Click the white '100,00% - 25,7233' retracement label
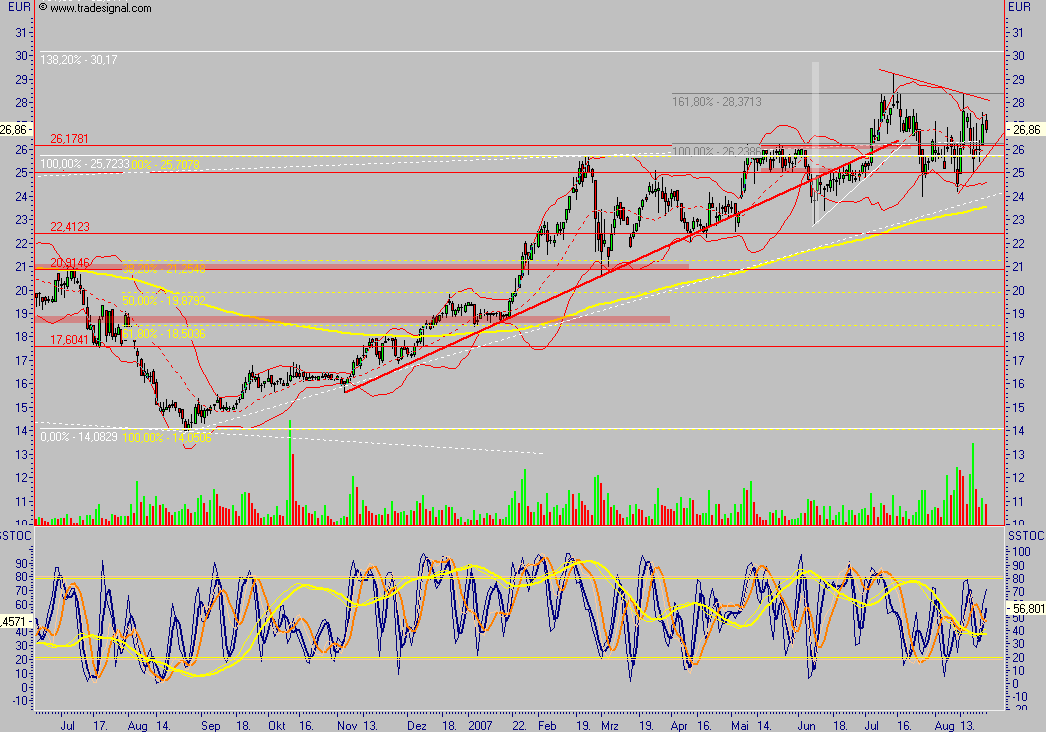This screenshot has height=732, width=1046. [x=84, y=164]
